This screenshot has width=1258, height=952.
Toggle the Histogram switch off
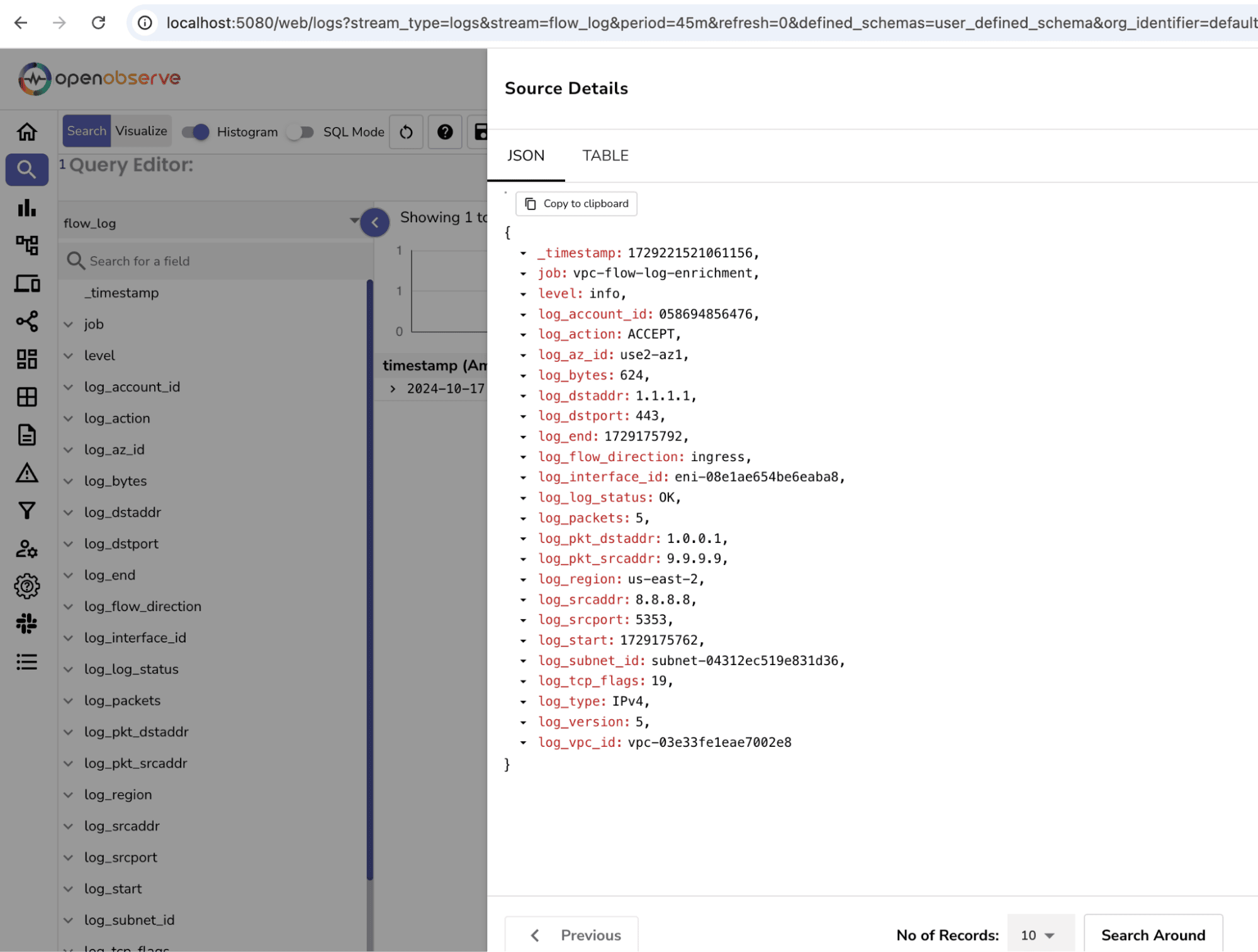196,132
